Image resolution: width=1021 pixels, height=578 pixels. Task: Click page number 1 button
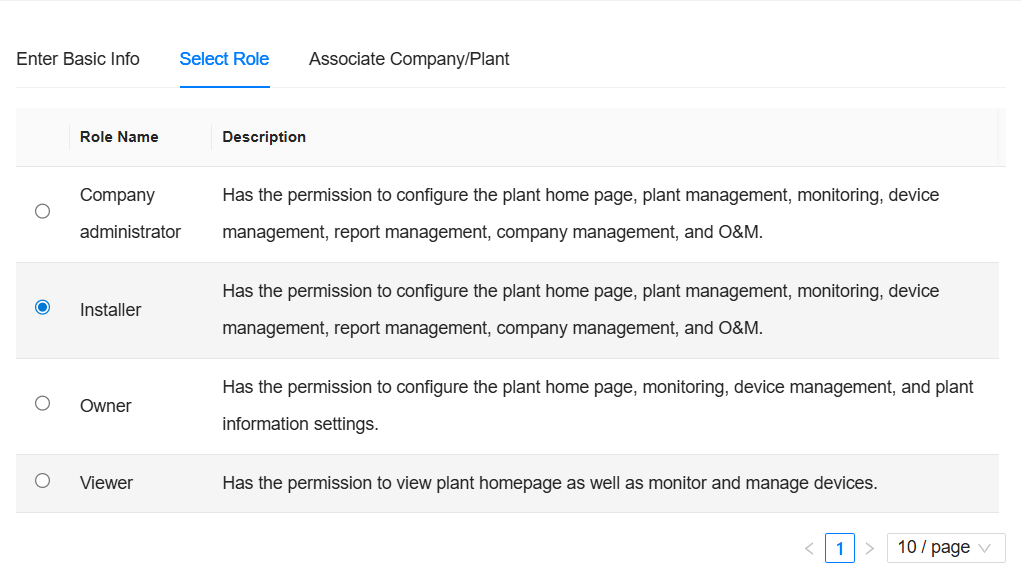pyautogui.click(x=840, y=548)
